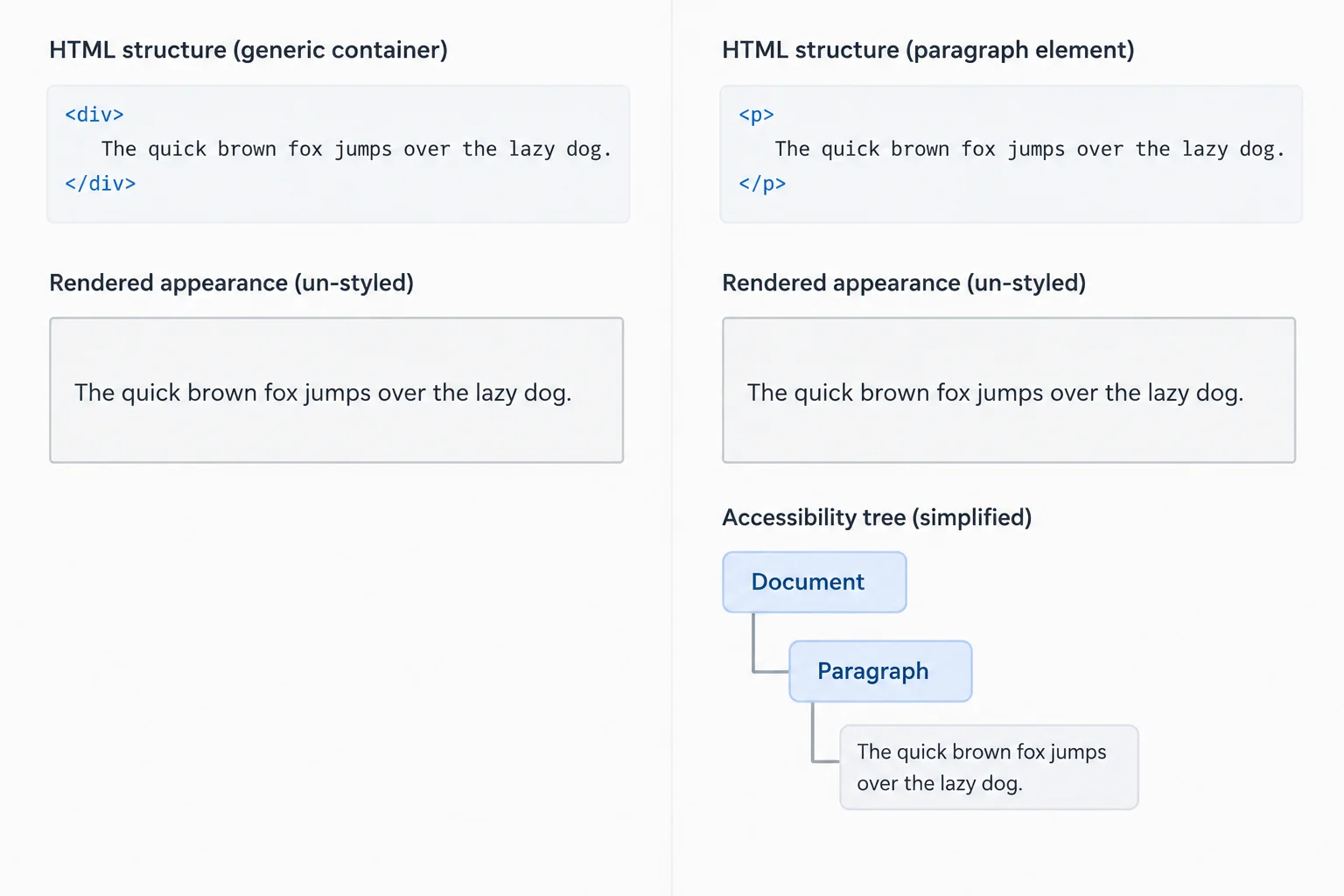Click the 'HTML structure (paragraph element)' heading
Viewport: 1344px width, 896px height.
928,50
